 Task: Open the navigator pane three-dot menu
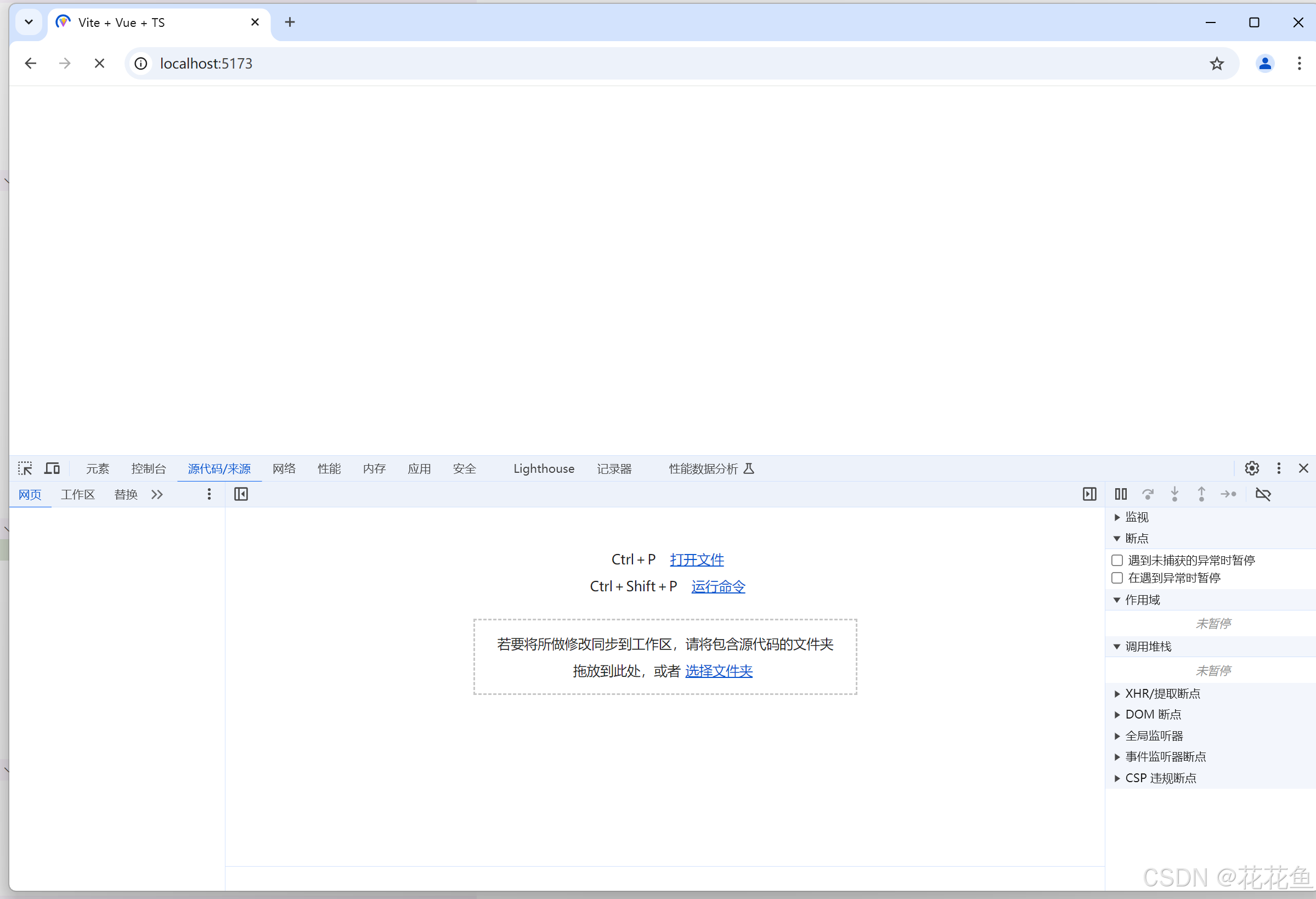click(209, 494)
